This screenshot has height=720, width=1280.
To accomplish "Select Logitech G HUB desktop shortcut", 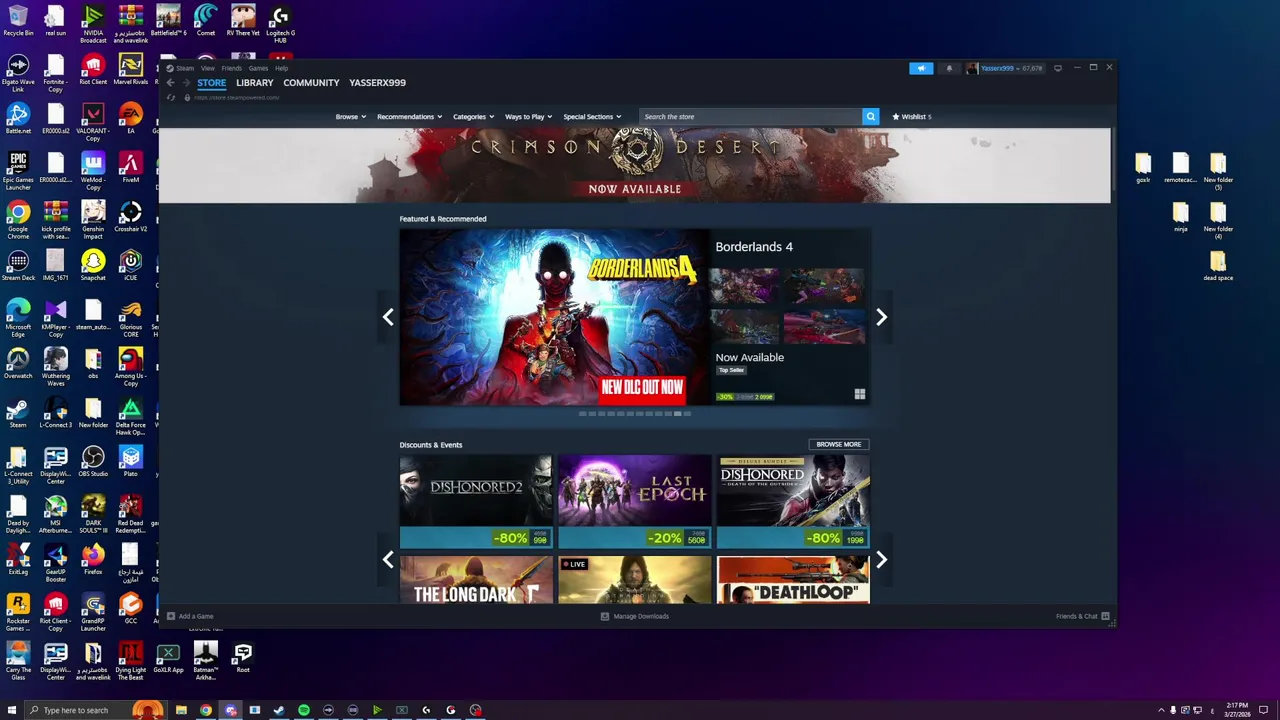I will pos(280,25).
